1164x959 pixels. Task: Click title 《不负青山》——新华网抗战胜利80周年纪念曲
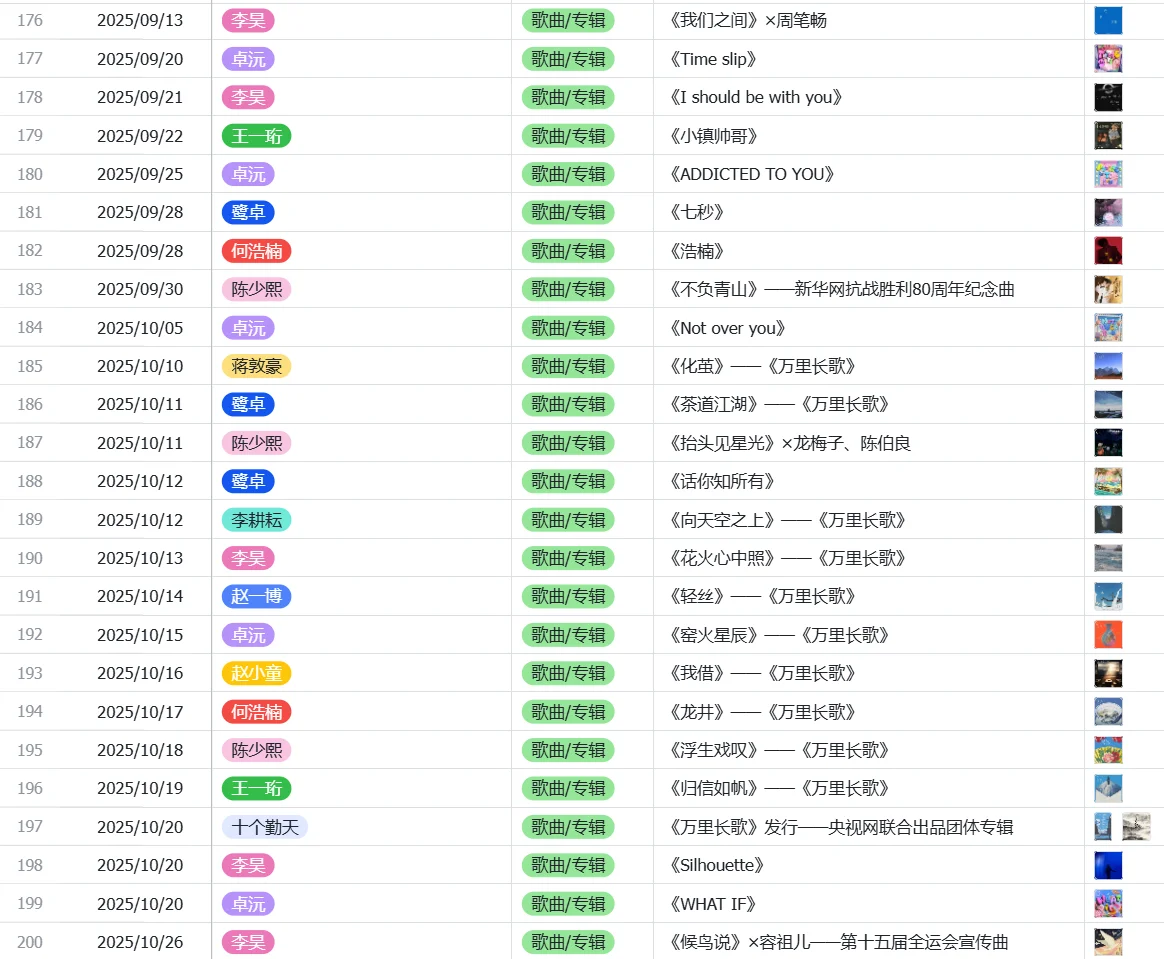[x=841, y=289]
